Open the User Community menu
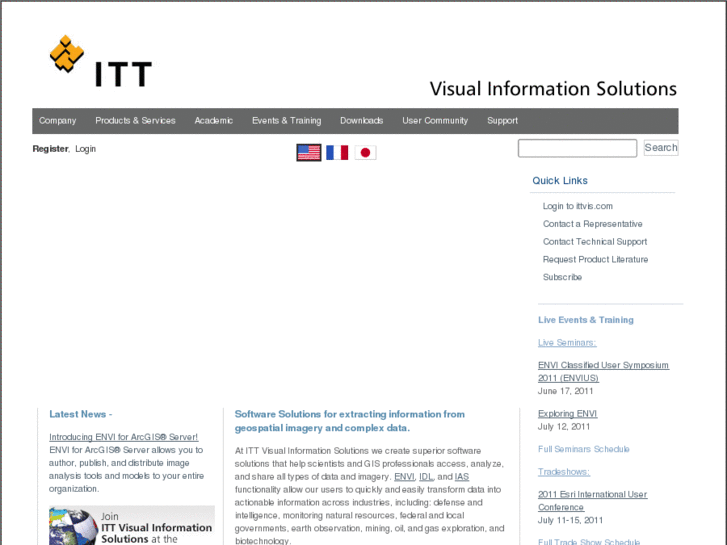Image resolution: width=727 pixels, height=545 pixels. [435, 121]
